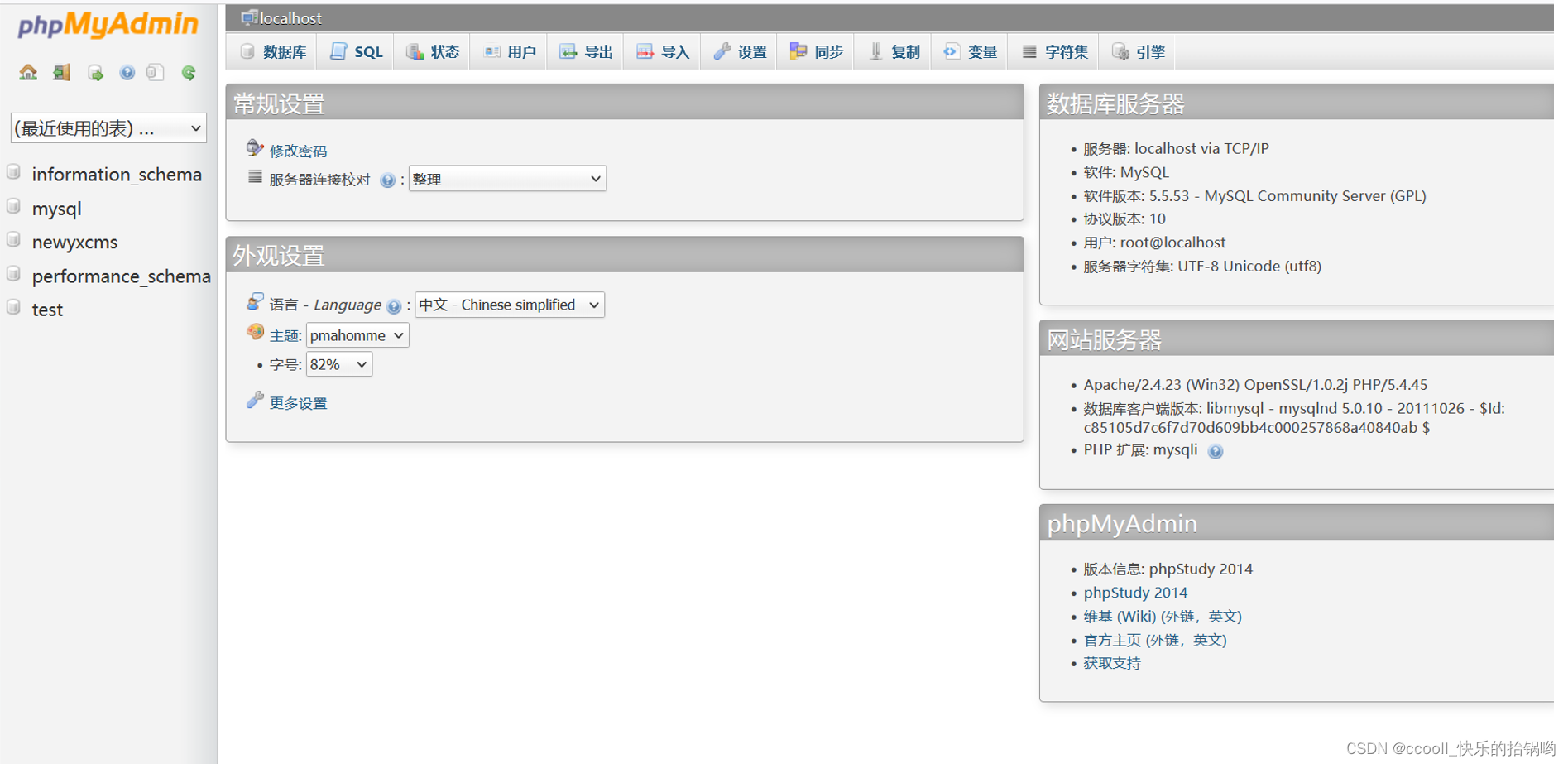The image size is (1568, 764).
Task: Open the query window icon
Action: pos(96,73)
